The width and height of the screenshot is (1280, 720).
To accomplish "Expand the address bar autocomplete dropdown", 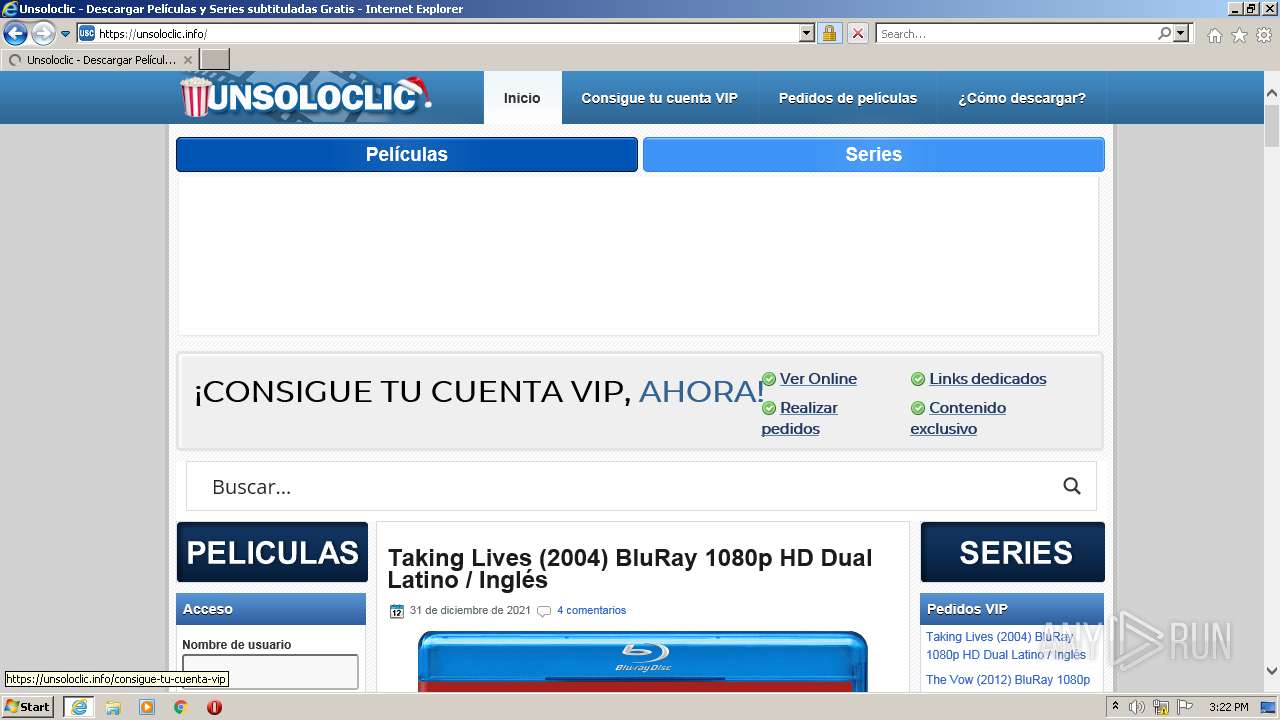I will click(x=807, y=33).
